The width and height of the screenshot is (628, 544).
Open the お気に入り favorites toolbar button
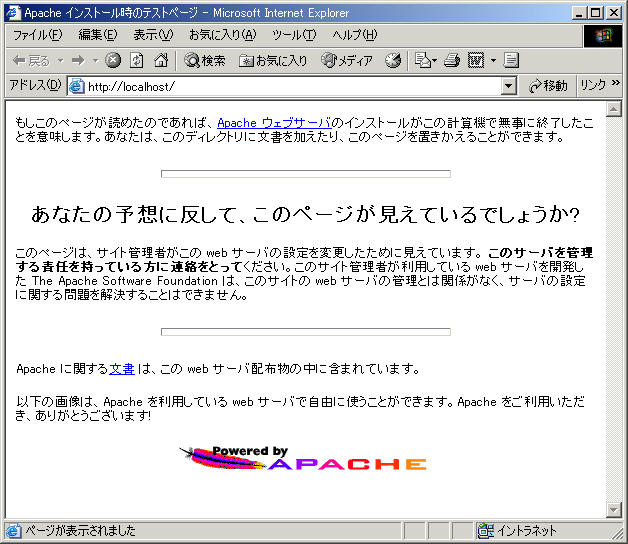[x=273, y=60]
